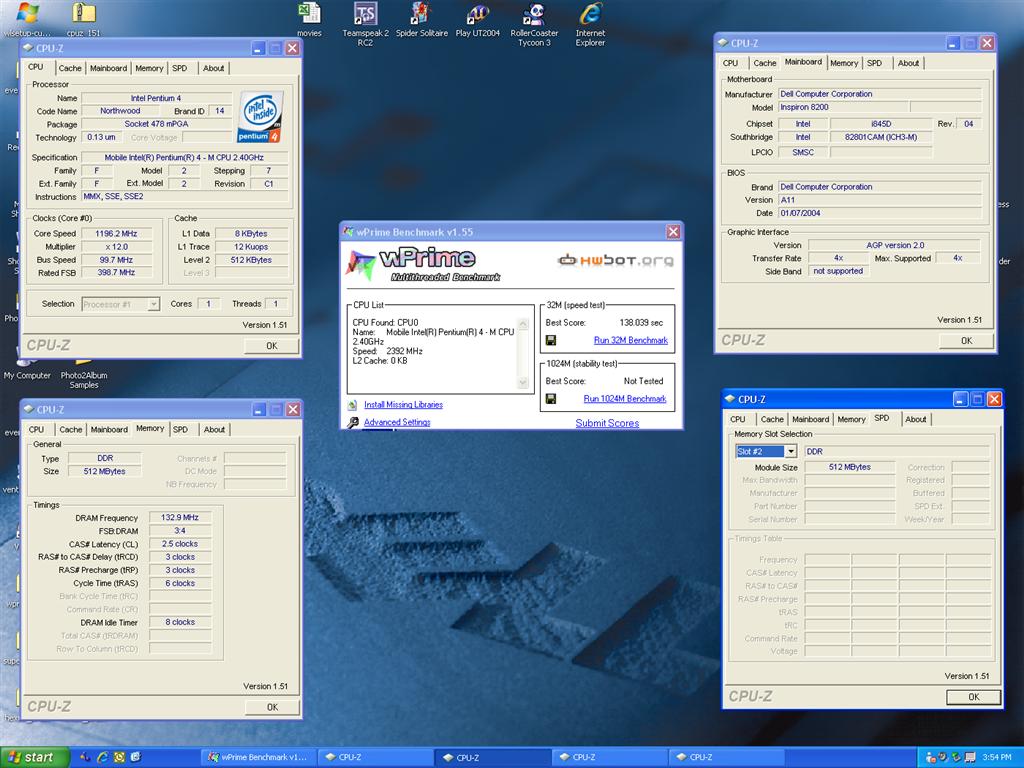
Task: Click the Run 32M Benchmark link
Action: (630, 340)
